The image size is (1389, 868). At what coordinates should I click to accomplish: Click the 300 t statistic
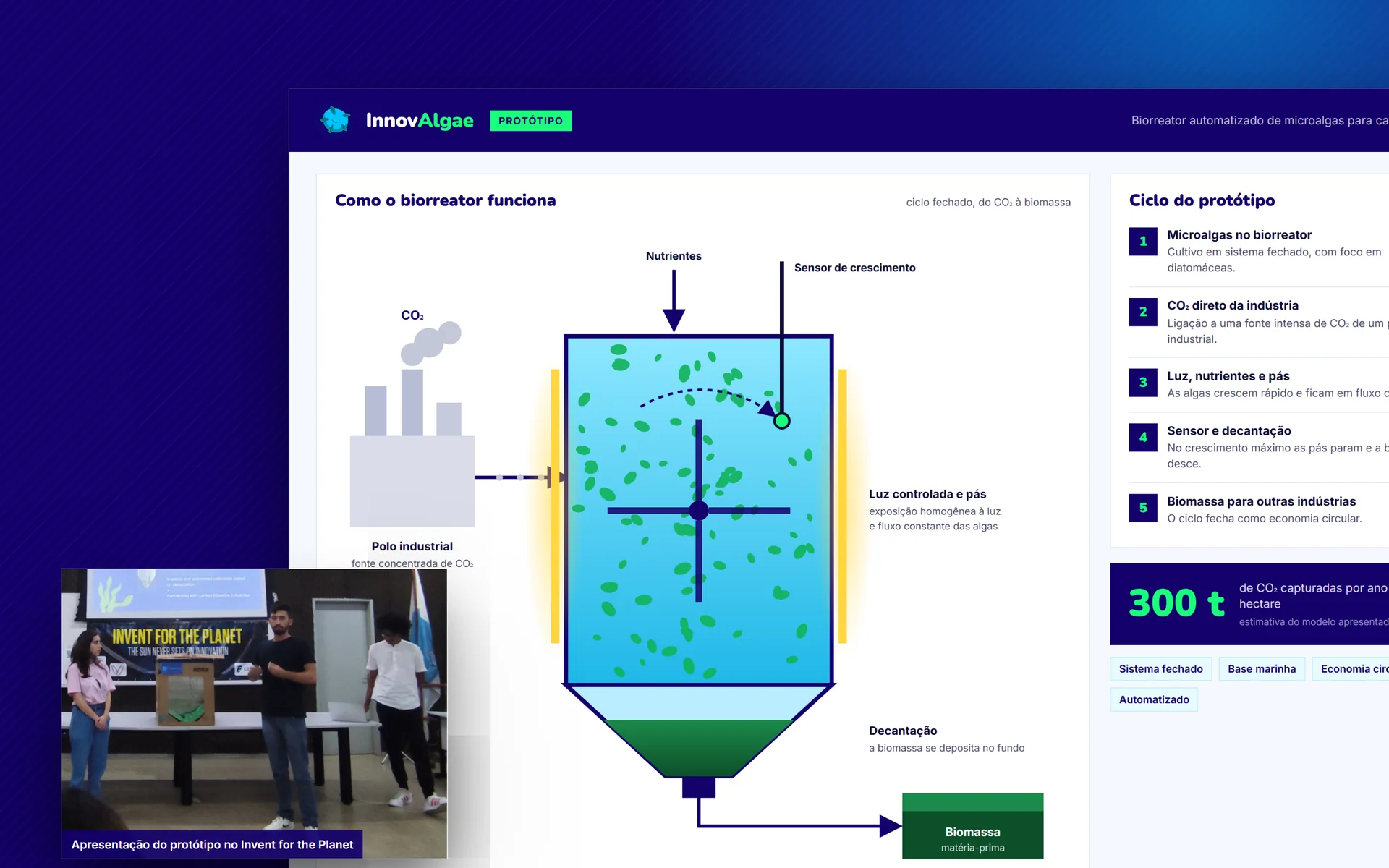[x=1176, y=603]
